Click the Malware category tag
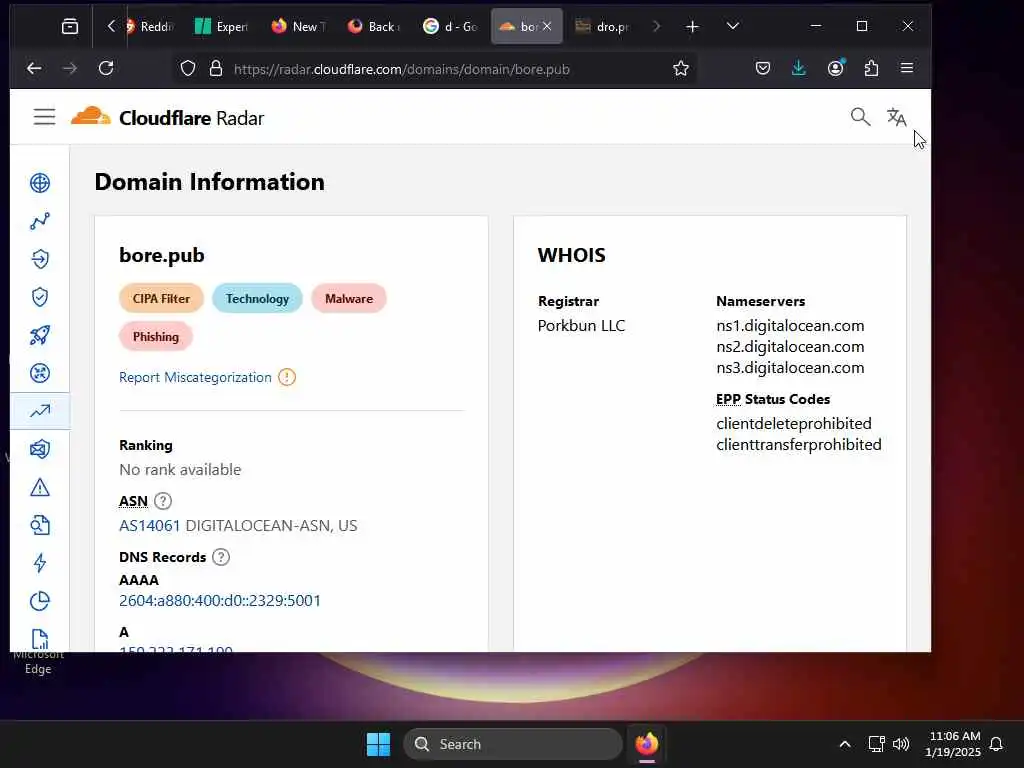Image resolution: width=1024 pixels, height=768 pixels. tap(349, 298)
